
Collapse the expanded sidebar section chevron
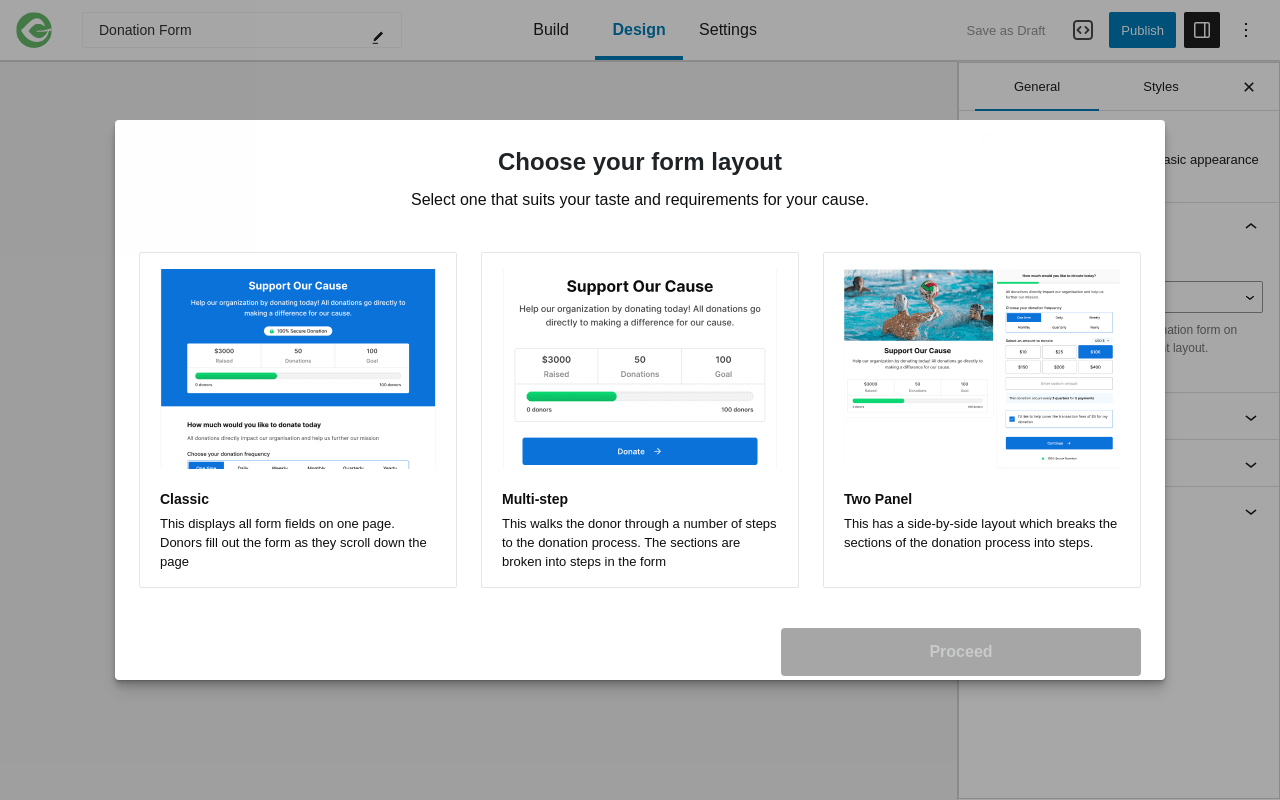tap(1251, 227)
